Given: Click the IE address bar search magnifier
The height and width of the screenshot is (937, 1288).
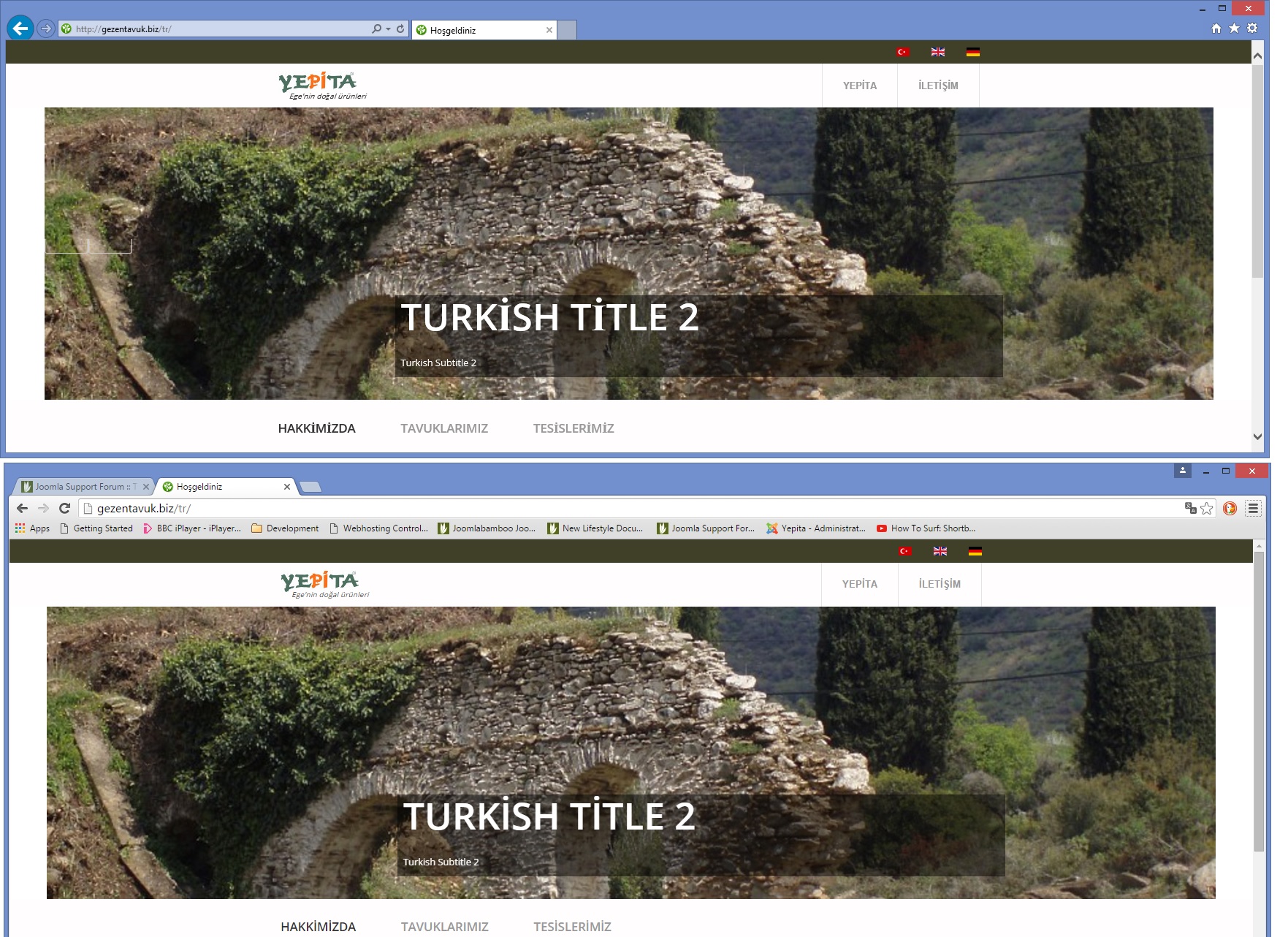Looking at the screenshot, I should [x=376, y=29].
